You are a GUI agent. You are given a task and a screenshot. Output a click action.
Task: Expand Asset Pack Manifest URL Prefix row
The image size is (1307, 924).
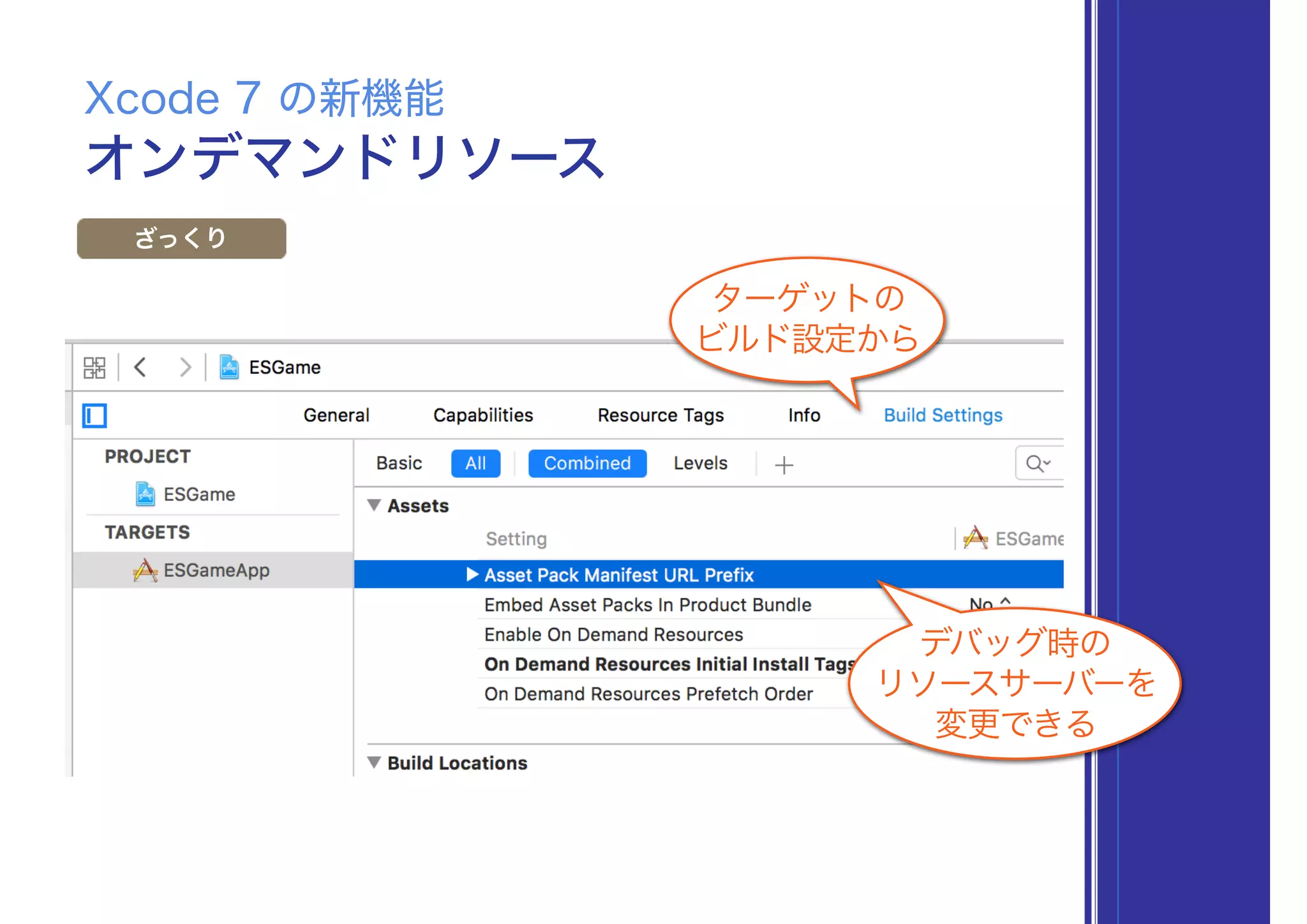472,574
